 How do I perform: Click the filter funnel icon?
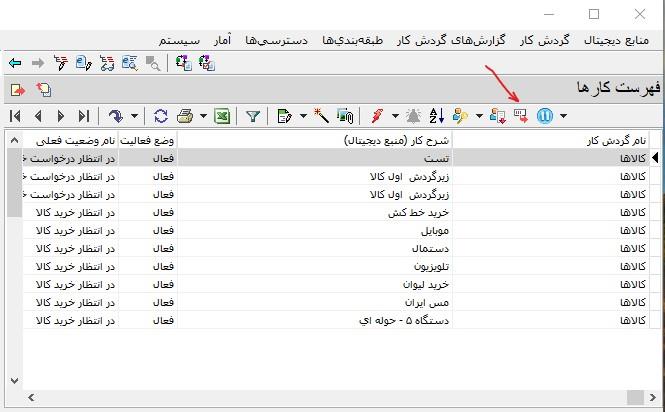coord(253,116)
